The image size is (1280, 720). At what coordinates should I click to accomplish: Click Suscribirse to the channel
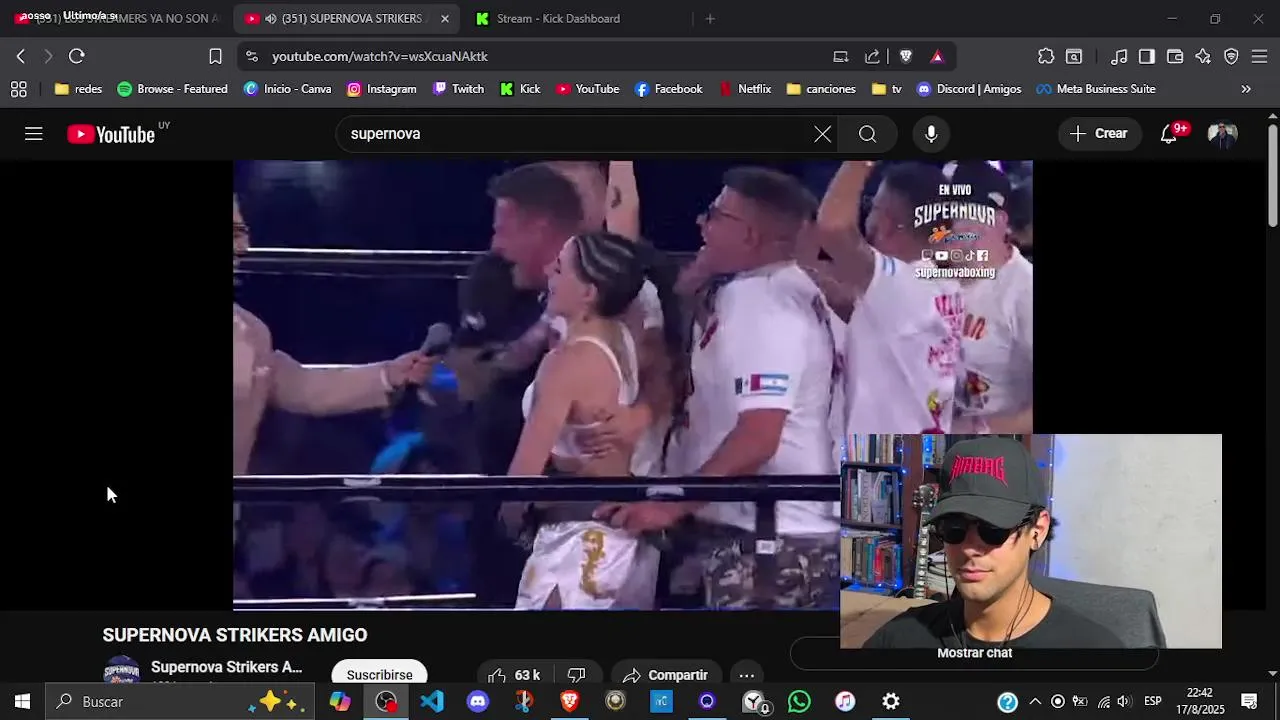click(379, 675)
